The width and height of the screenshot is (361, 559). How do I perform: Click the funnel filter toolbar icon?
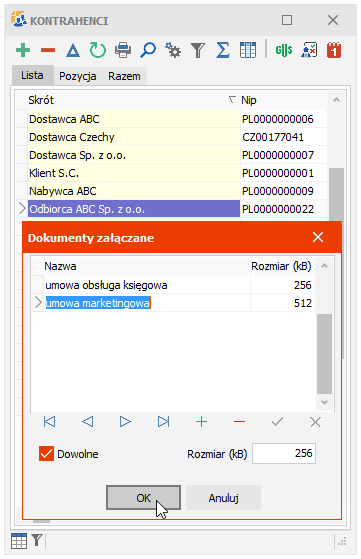(198, 50)
